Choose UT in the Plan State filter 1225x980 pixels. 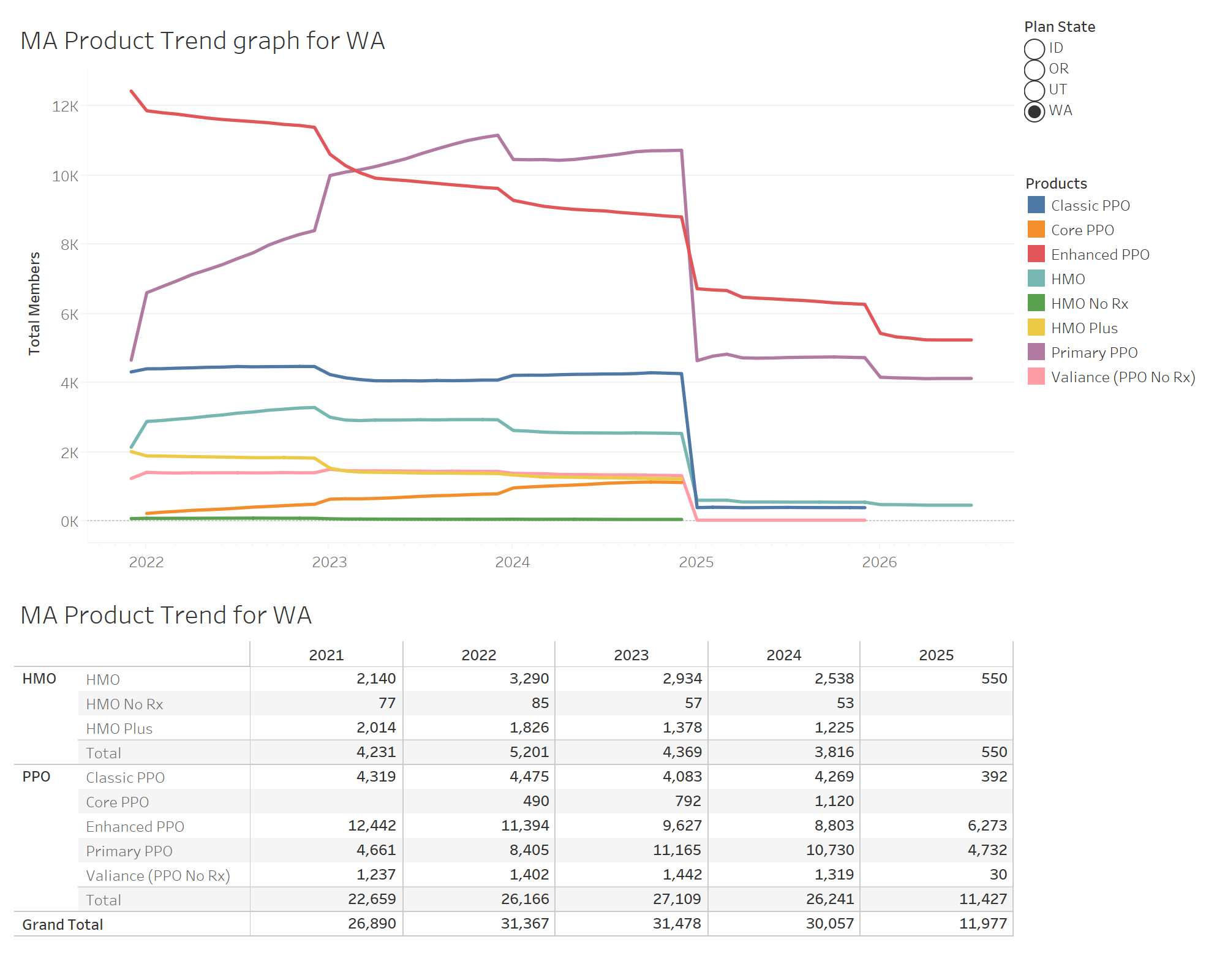[1035, 89]
